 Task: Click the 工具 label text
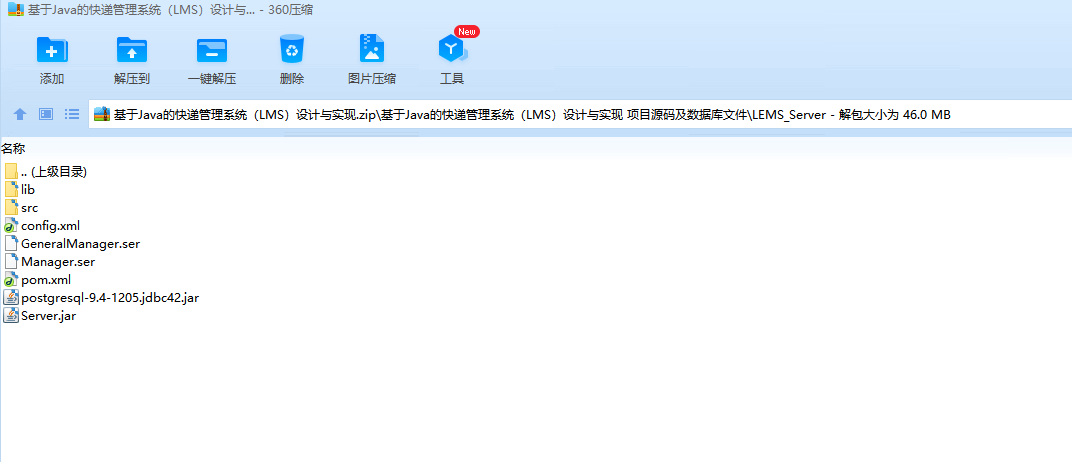click(452, 79)
